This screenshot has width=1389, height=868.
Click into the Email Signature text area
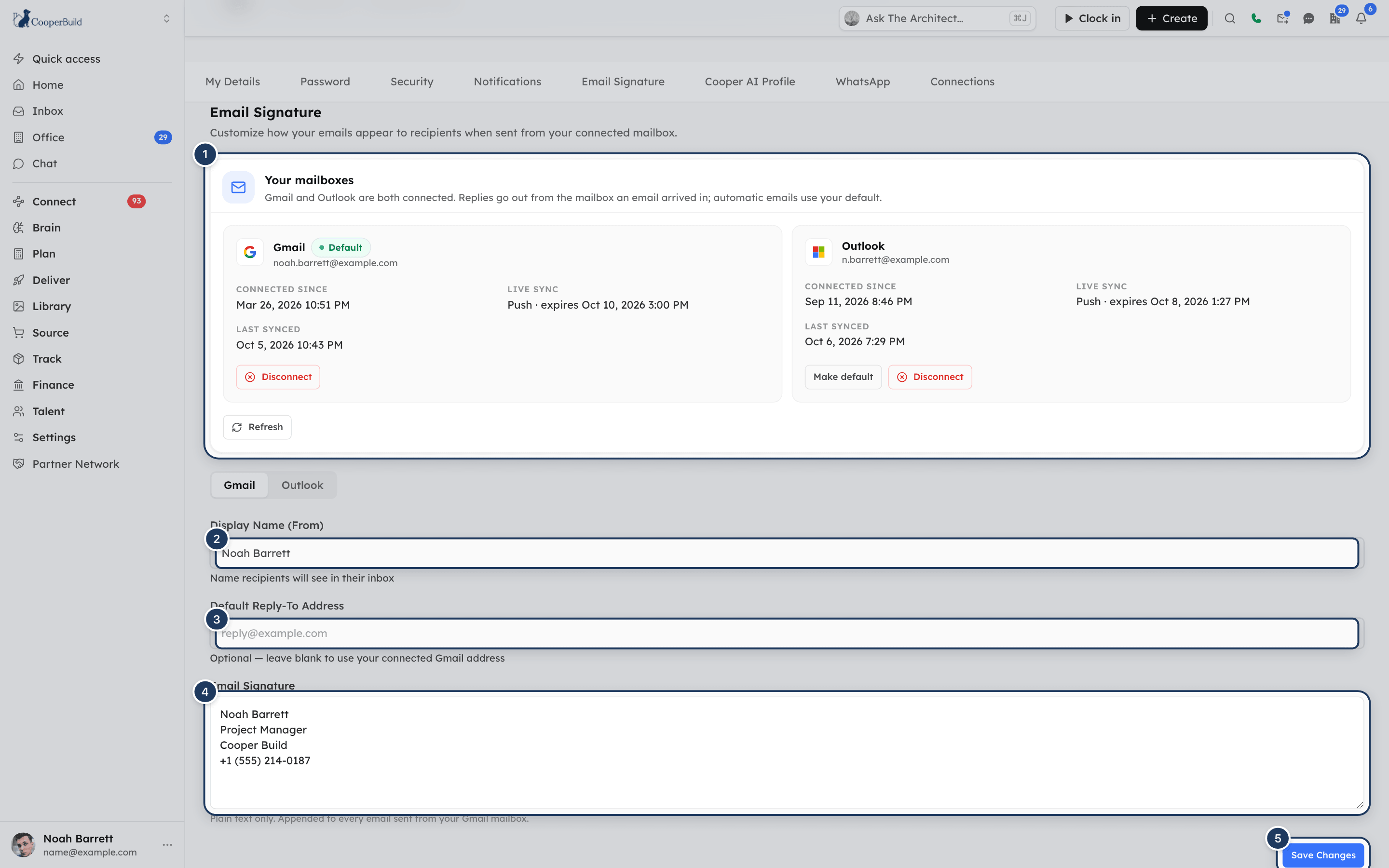pos(786,753)
